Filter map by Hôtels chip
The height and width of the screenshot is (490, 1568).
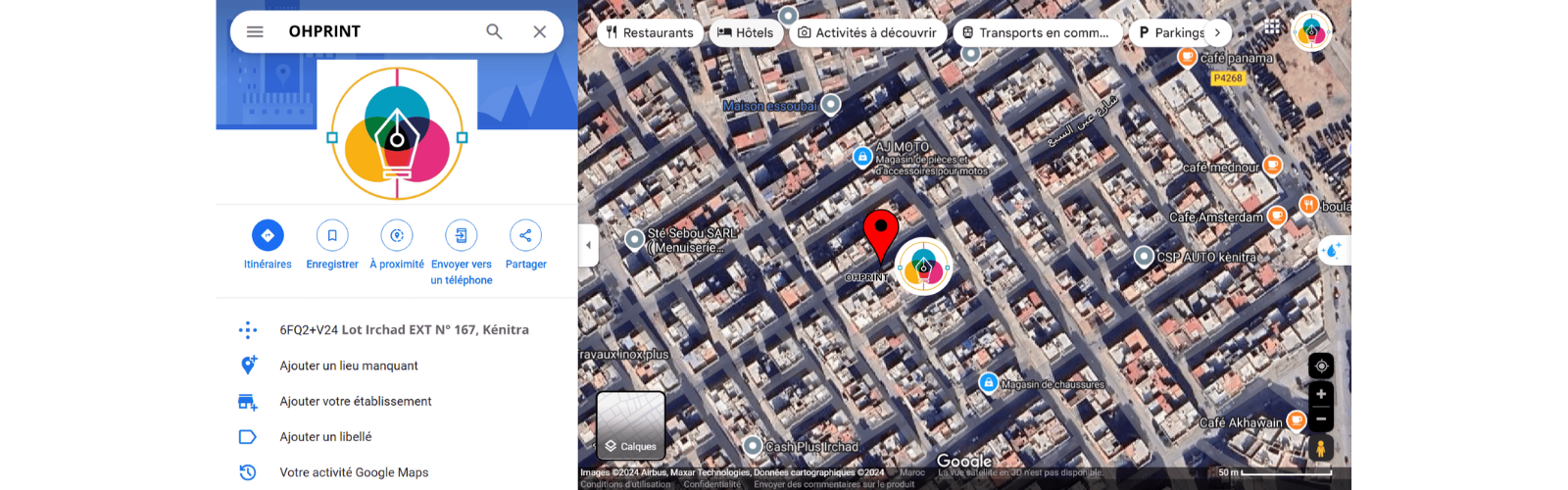pos(746,32)
